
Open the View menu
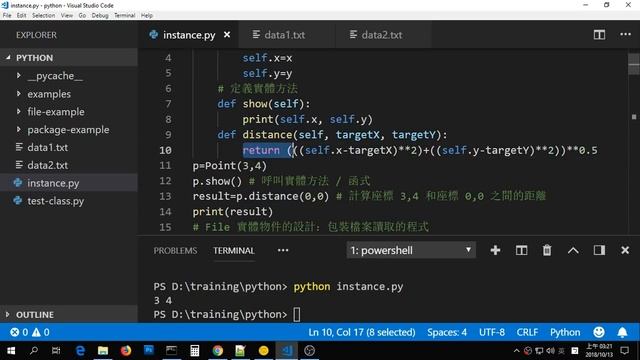coord(67,16)
